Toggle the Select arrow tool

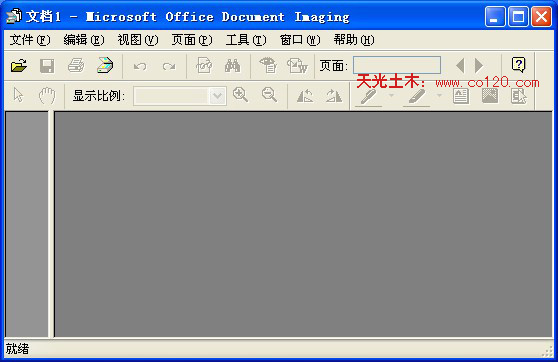(18, 95)
